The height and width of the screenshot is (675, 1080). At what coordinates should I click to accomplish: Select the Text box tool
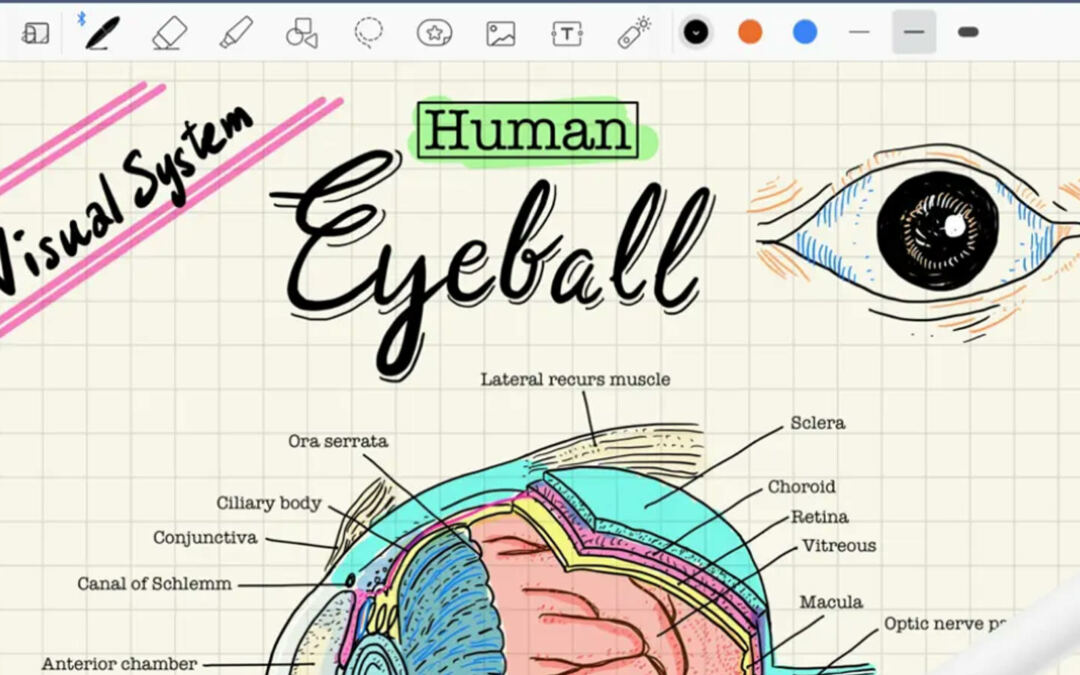tap(567, 33)
